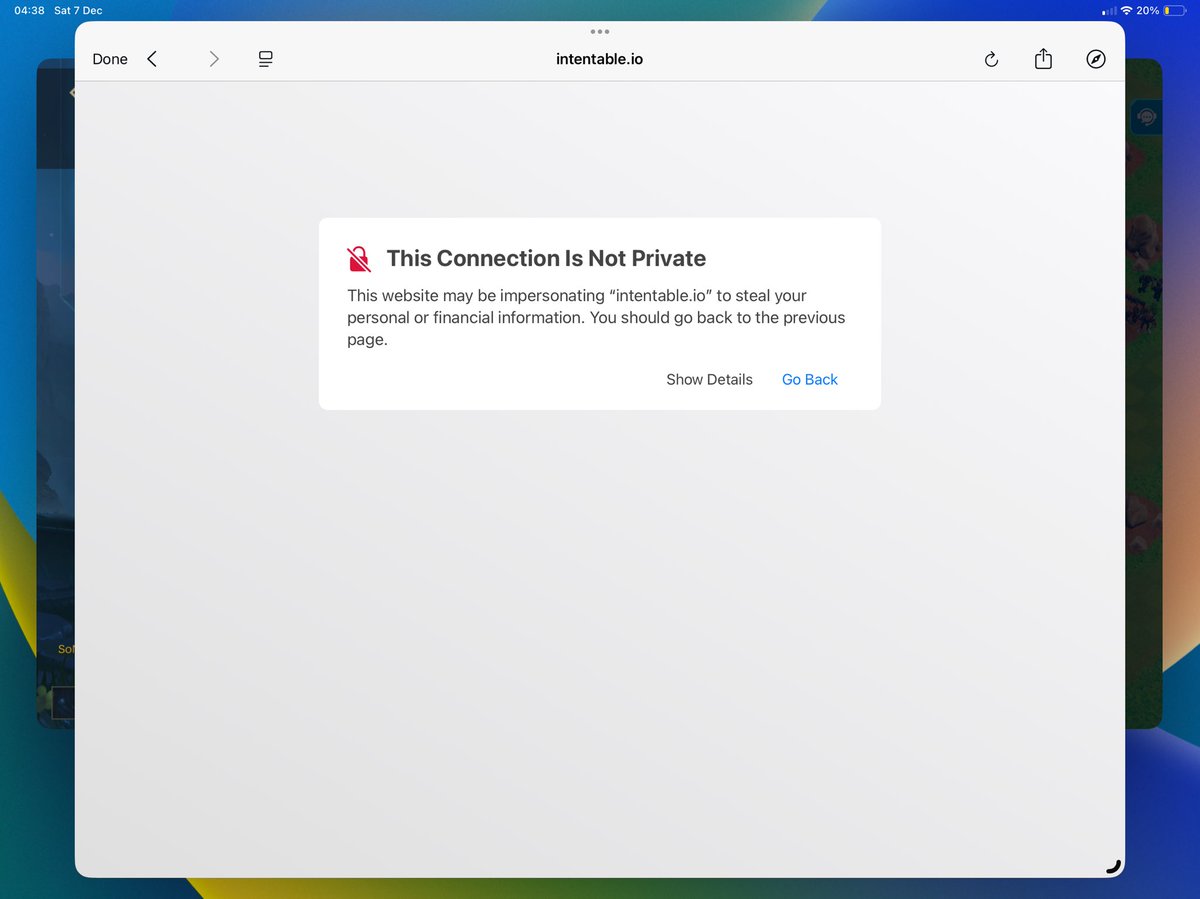Image resolution: width=1200 pixels, height=899 pixels.
Task: Tap the battery indicator in status bar
Action: 1174,10
